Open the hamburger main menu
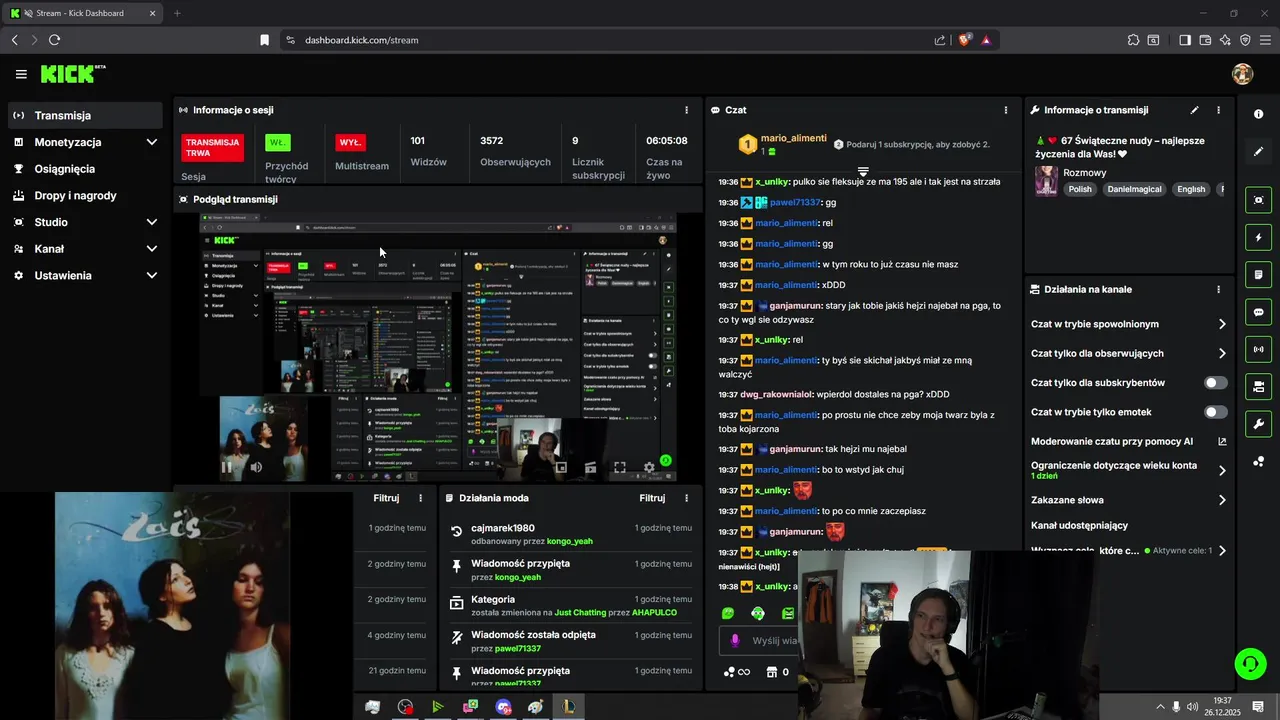This screenshot has width=1280, height=720. [x=21, y=74]
